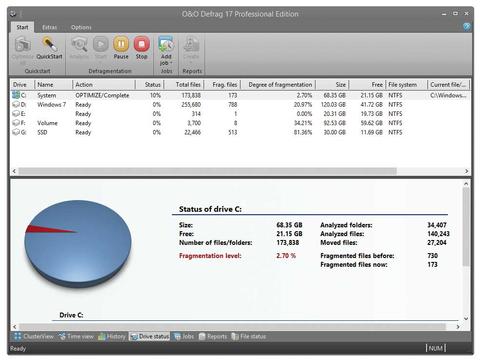Sort by Current file column header
The width and height of the screenshot is (480, 362).
tap(449, 85)
